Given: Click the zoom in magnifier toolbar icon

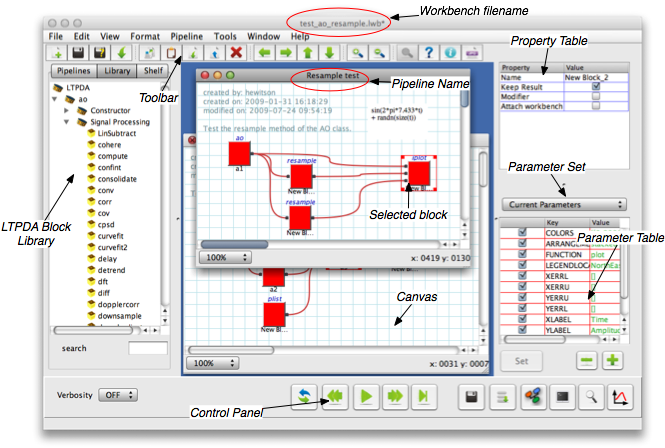Looking at the screenshot, I should click(358, 53).
